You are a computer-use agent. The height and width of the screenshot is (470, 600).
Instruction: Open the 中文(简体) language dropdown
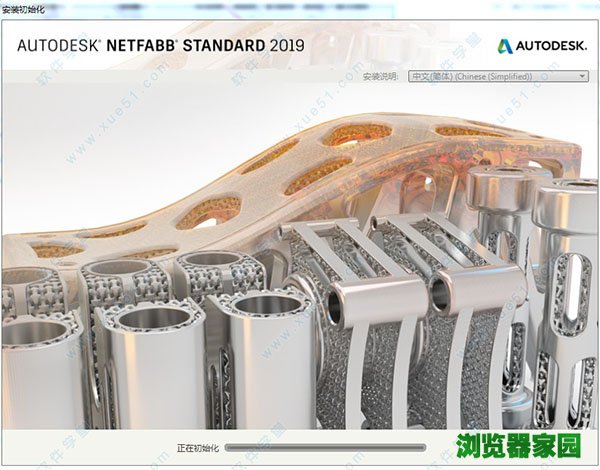(x=490, y=76)
